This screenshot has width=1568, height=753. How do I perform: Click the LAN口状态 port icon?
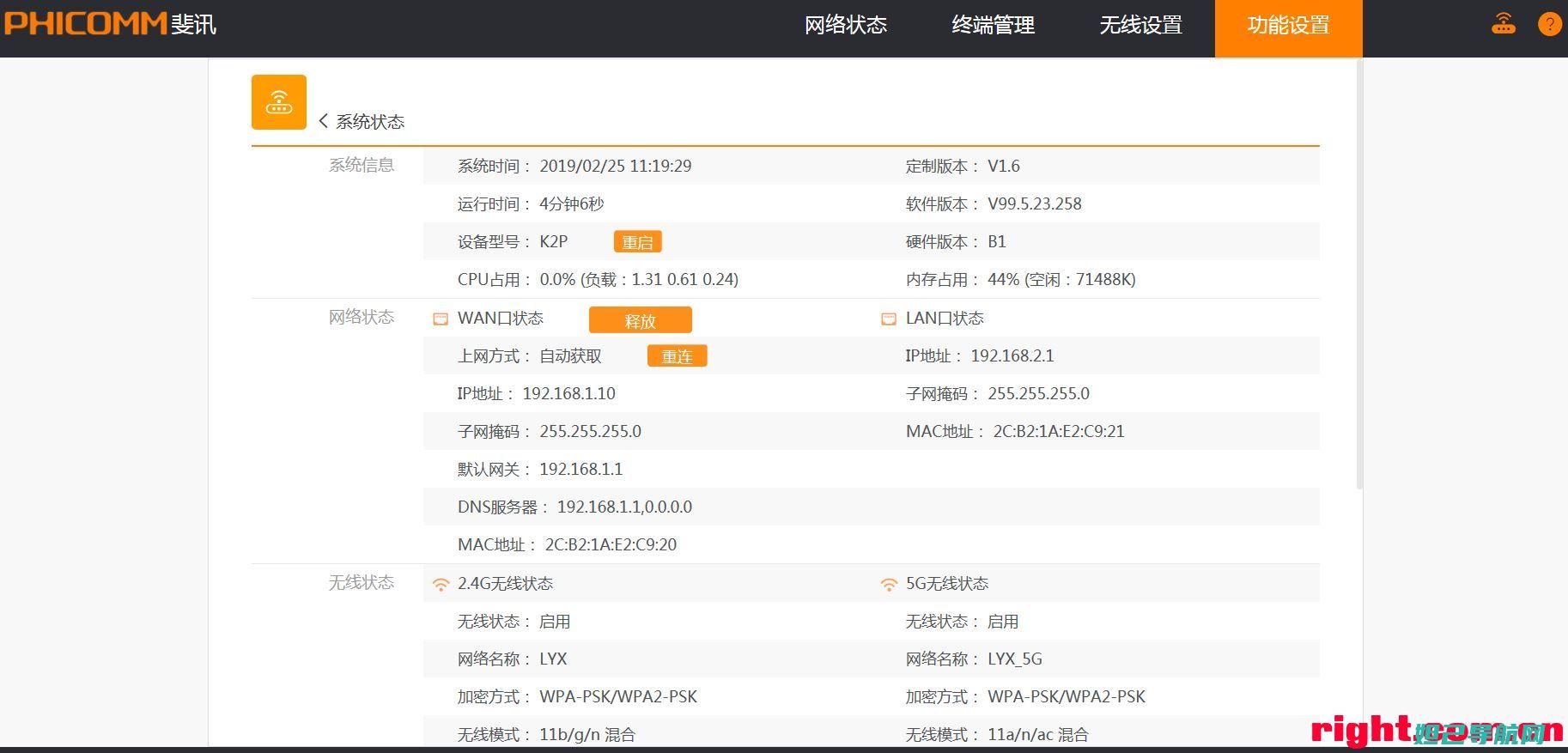pos(889,319)
